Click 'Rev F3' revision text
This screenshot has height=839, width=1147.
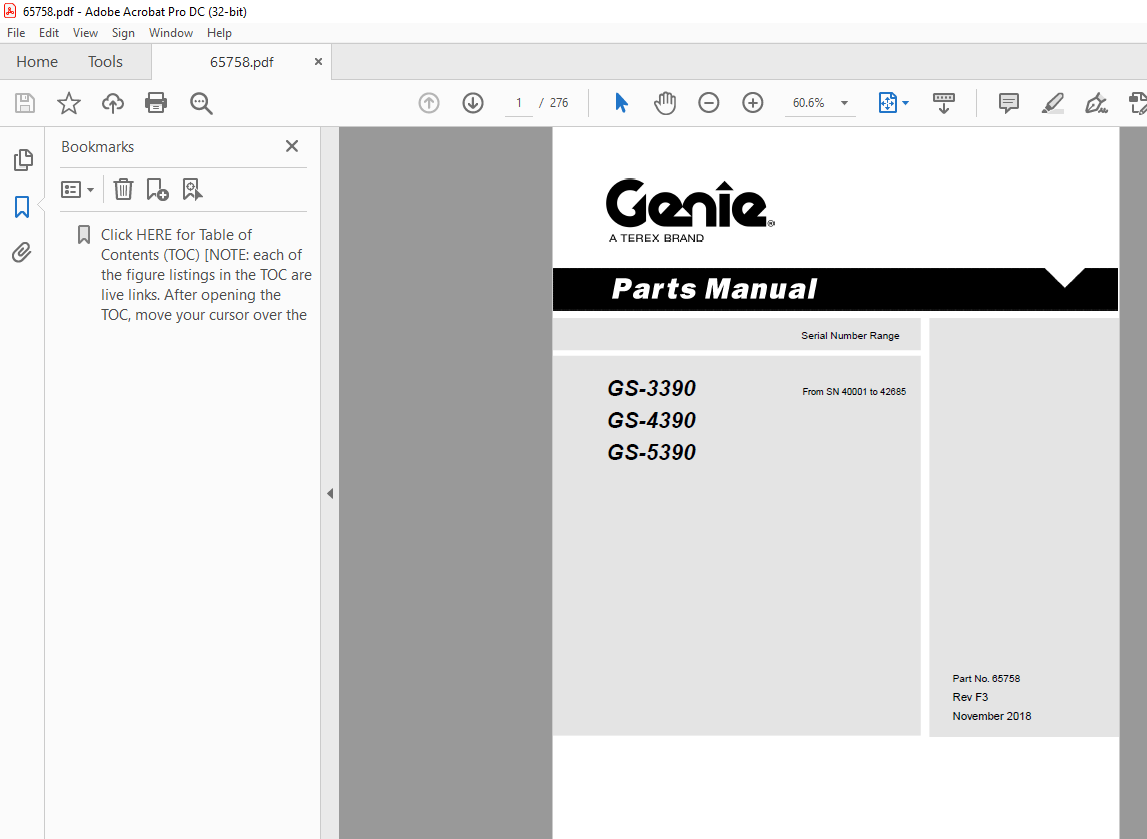pos(970,697)
